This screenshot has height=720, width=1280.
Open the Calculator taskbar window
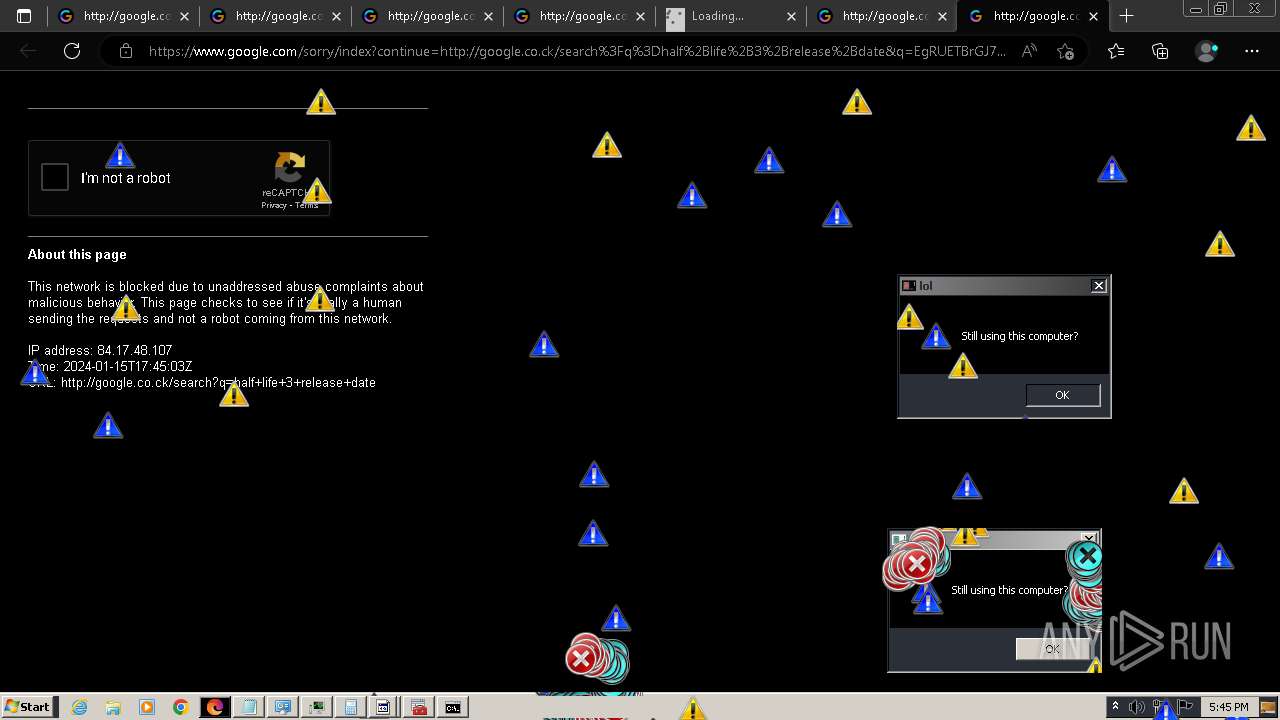[350, 707]
